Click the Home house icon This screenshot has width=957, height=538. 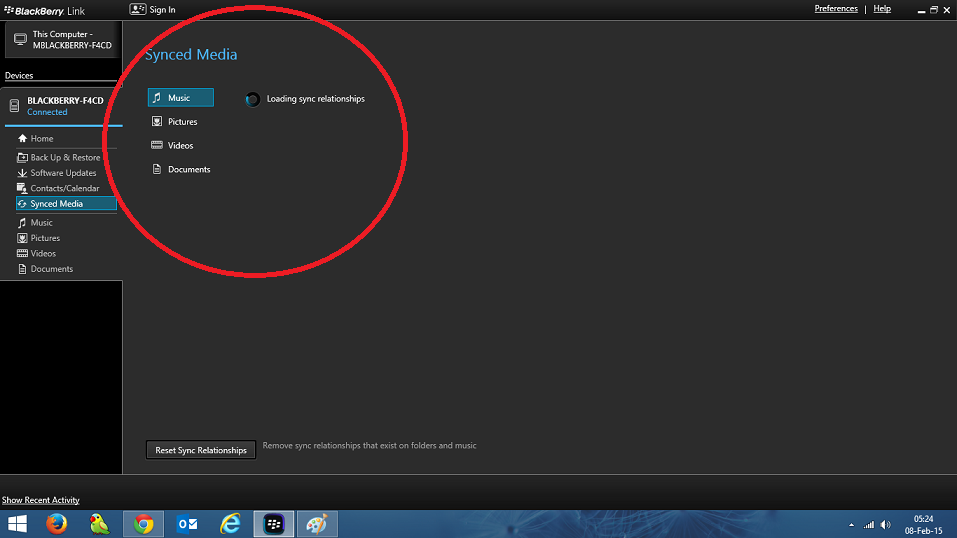pyautogui.click(x=23, y=139)
